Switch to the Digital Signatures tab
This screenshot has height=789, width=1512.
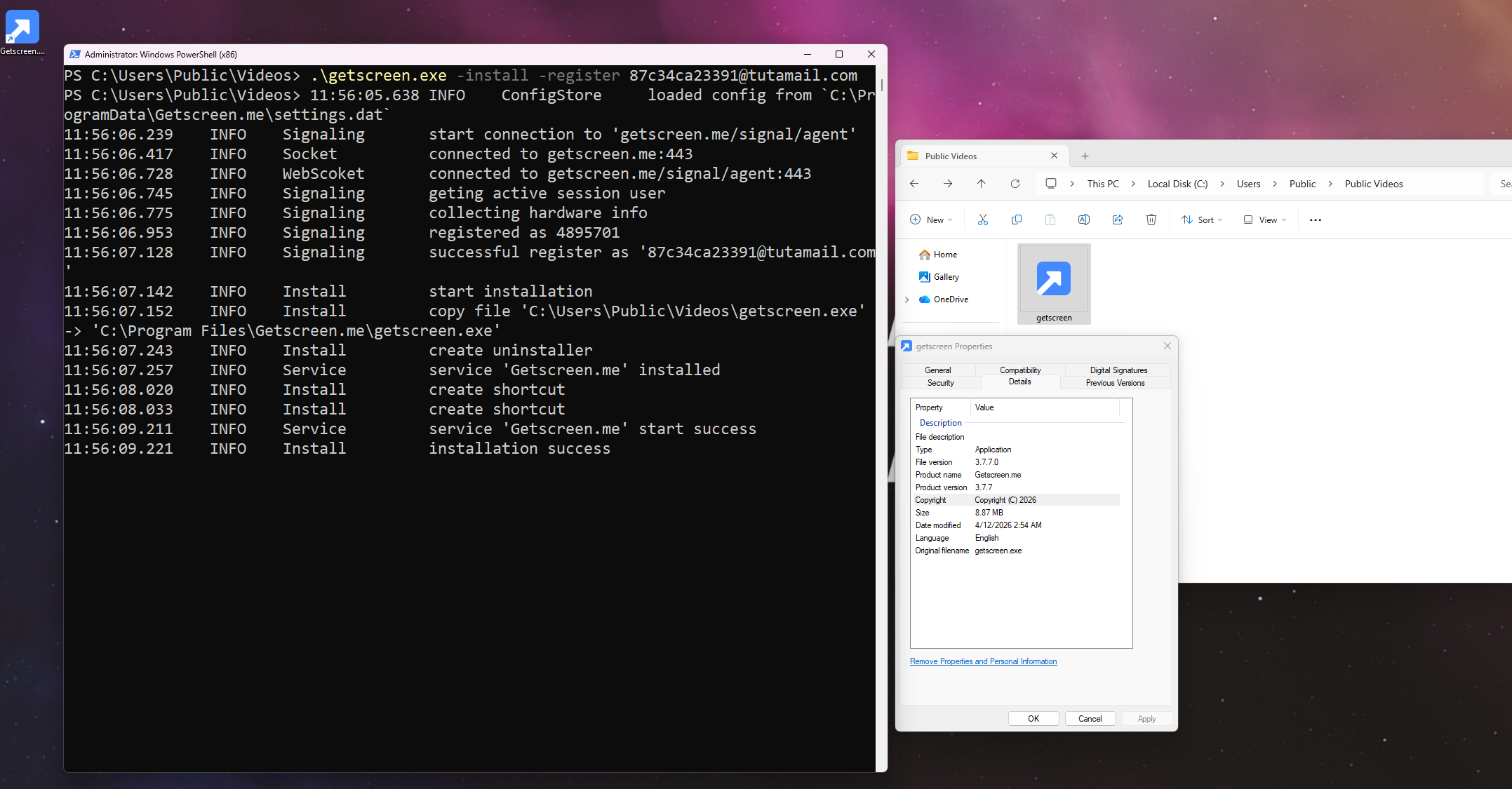1118,370
